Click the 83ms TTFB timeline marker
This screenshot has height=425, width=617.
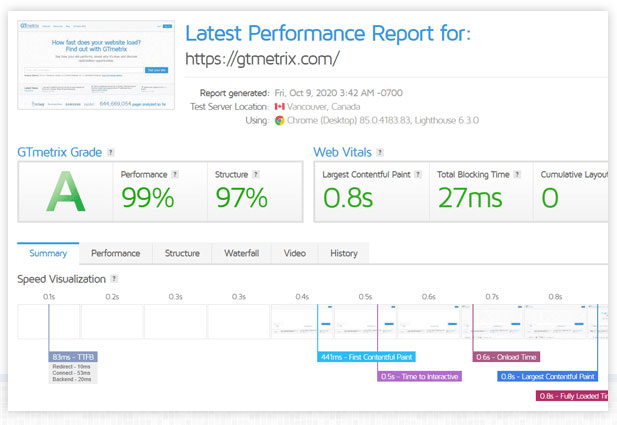(73, 357)
